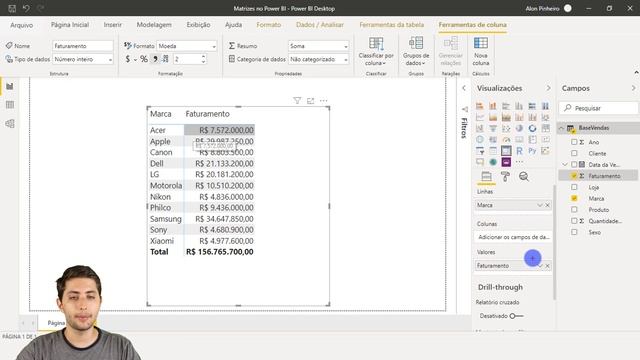The width and height of the screenshot is (640, 360).
Task: Open the Fields well pane
Action: [x=486, y=176]
